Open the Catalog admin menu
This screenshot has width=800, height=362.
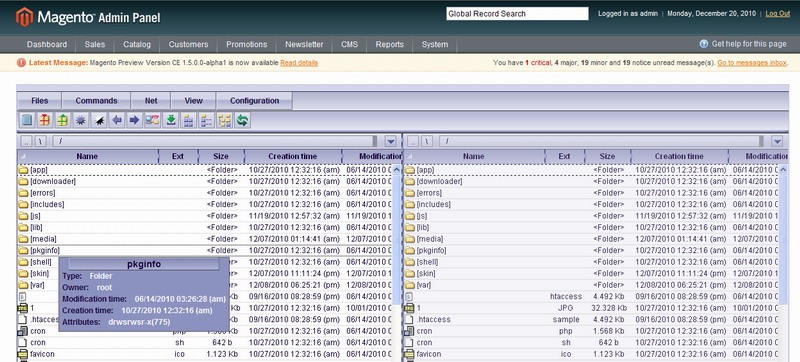click(137, 44)
